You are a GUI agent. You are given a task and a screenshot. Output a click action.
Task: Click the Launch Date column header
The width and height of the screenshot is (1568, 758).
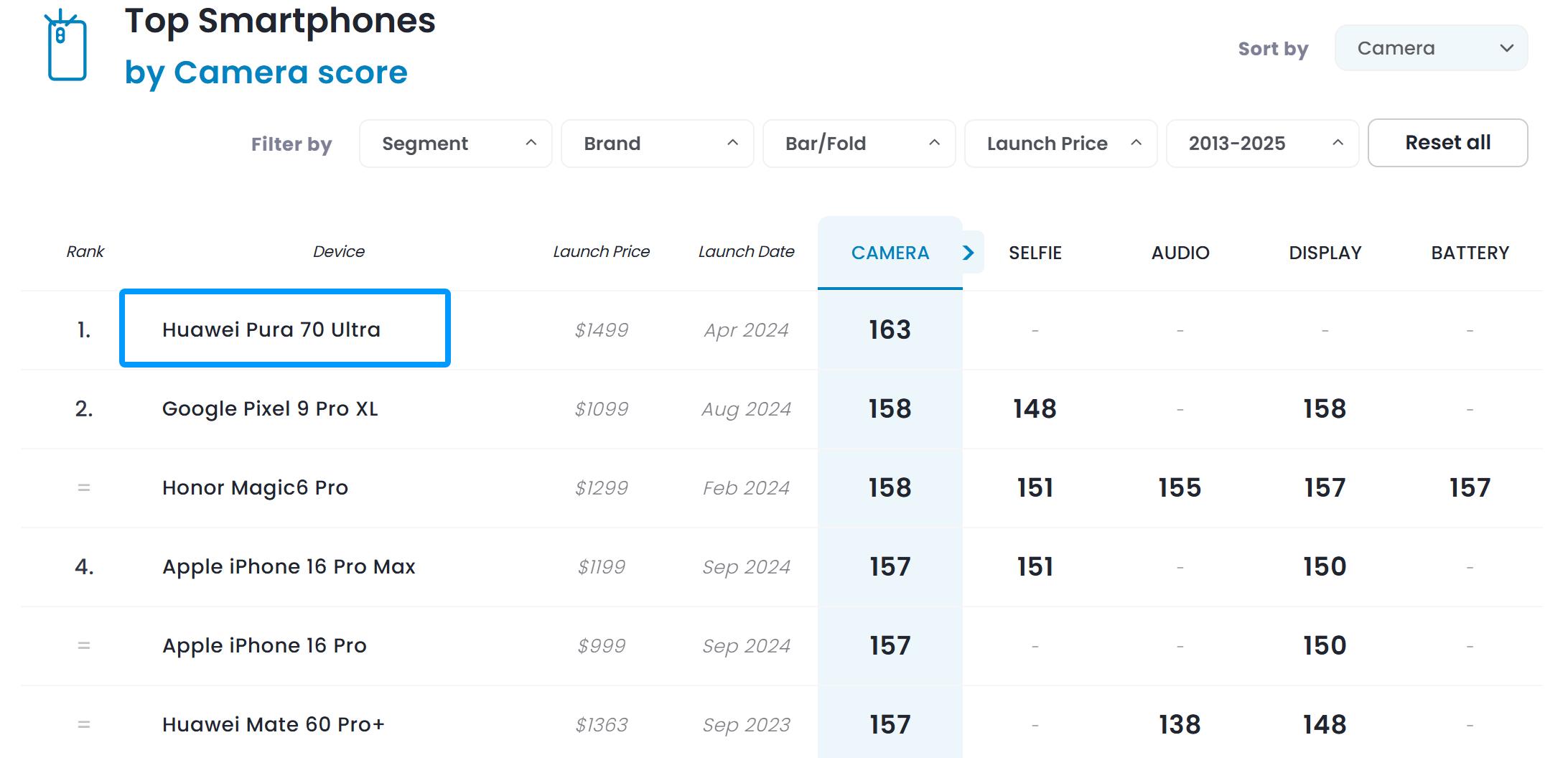747,252
